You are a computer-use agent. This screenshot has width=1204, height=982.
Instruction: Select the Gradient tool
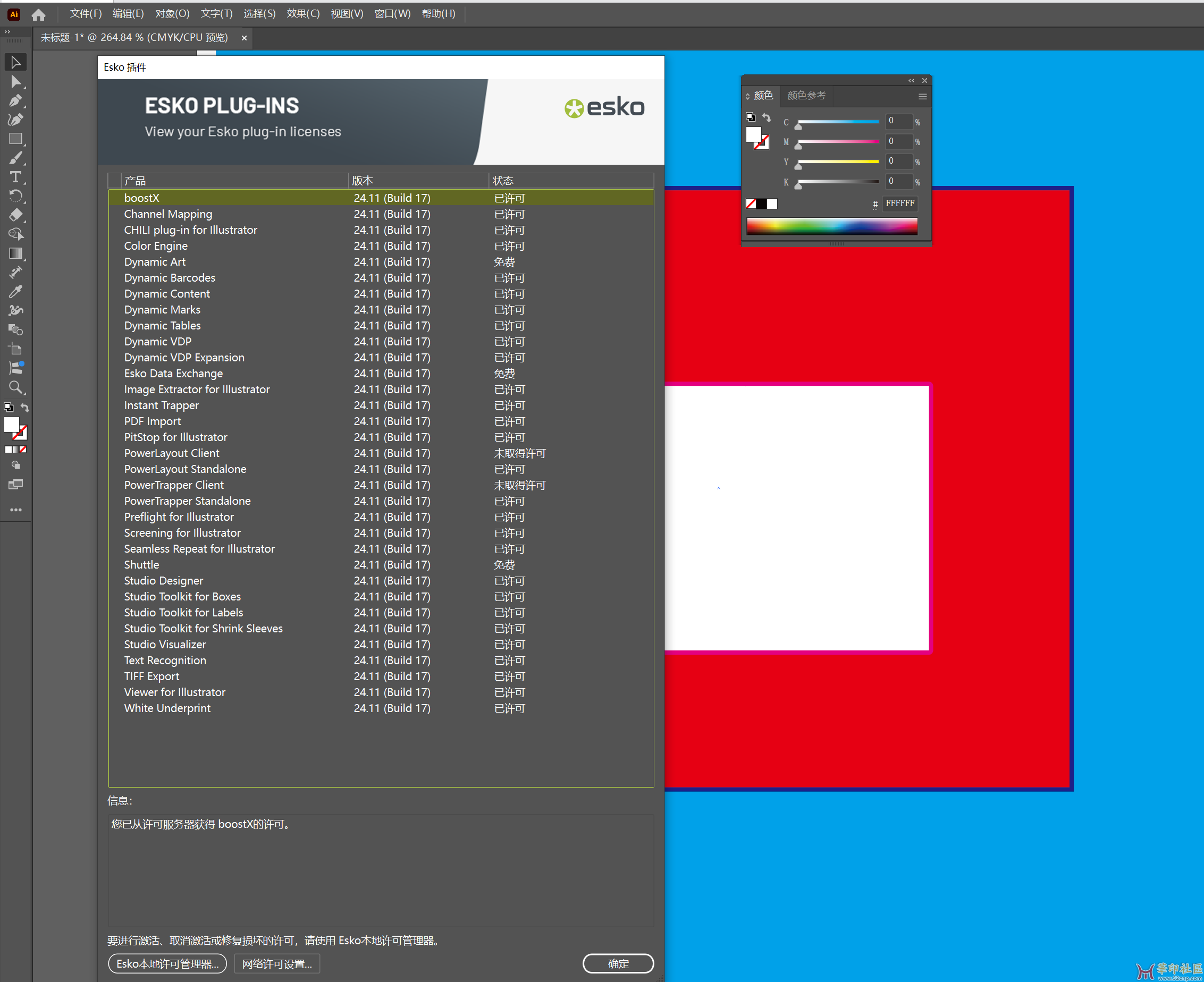16,253
